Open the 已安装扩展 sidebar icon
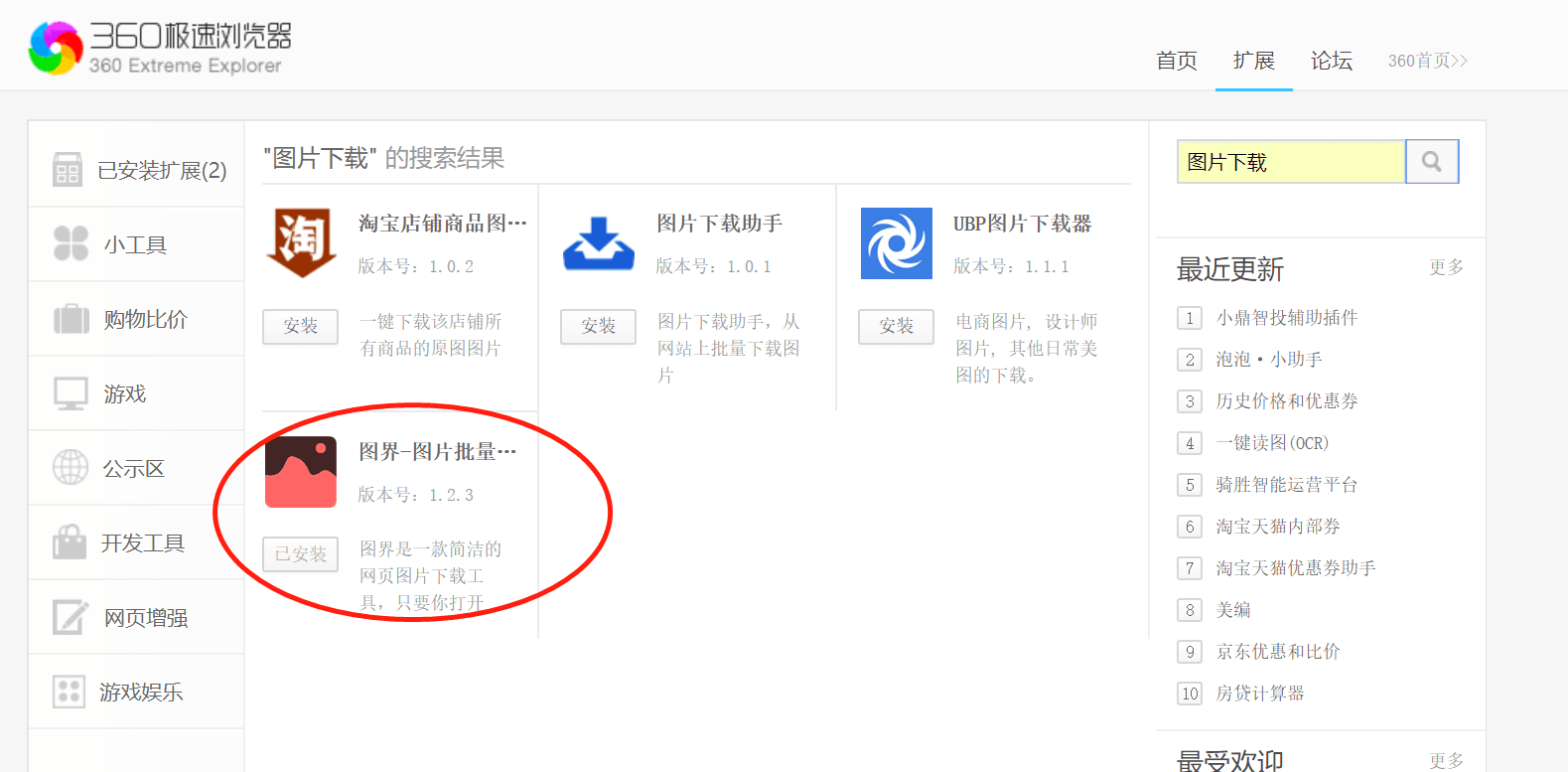Image resolution: width=1568 pixels, height=772 pixels. point(68,170)
